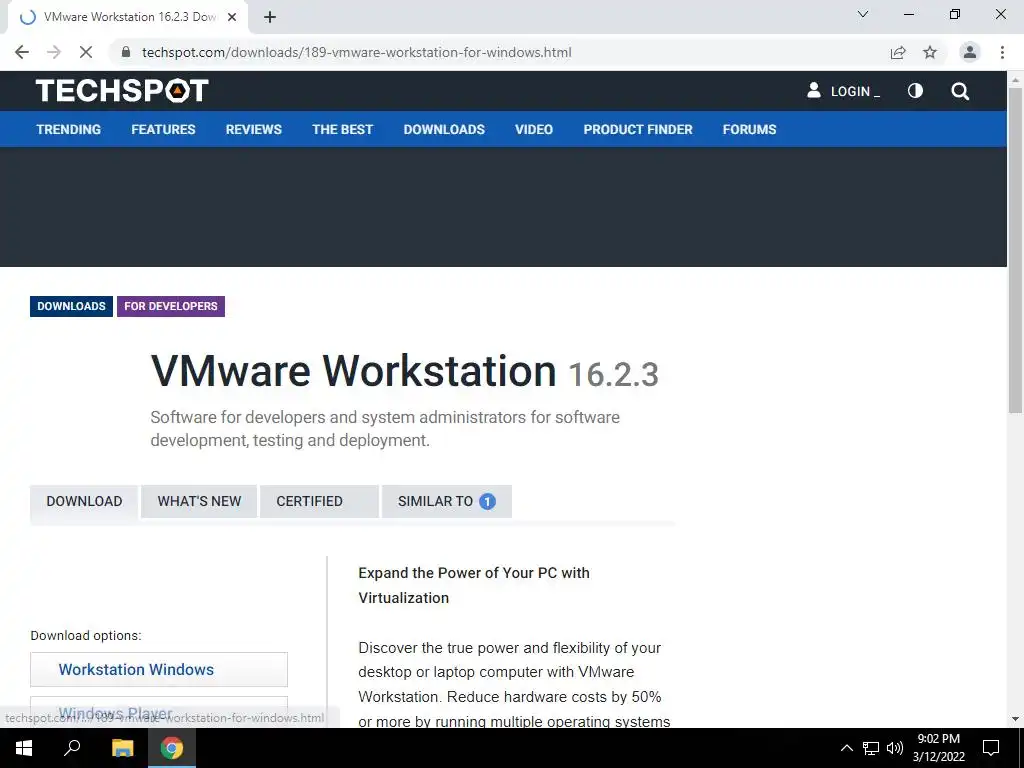Click the browser forward arrow

54,52
